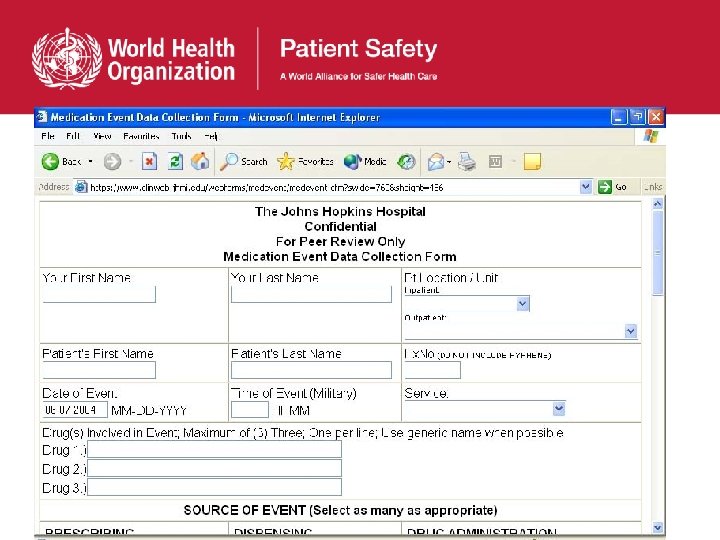
Task: Open the Inpatient location dropdown
Action: [467, 304]
